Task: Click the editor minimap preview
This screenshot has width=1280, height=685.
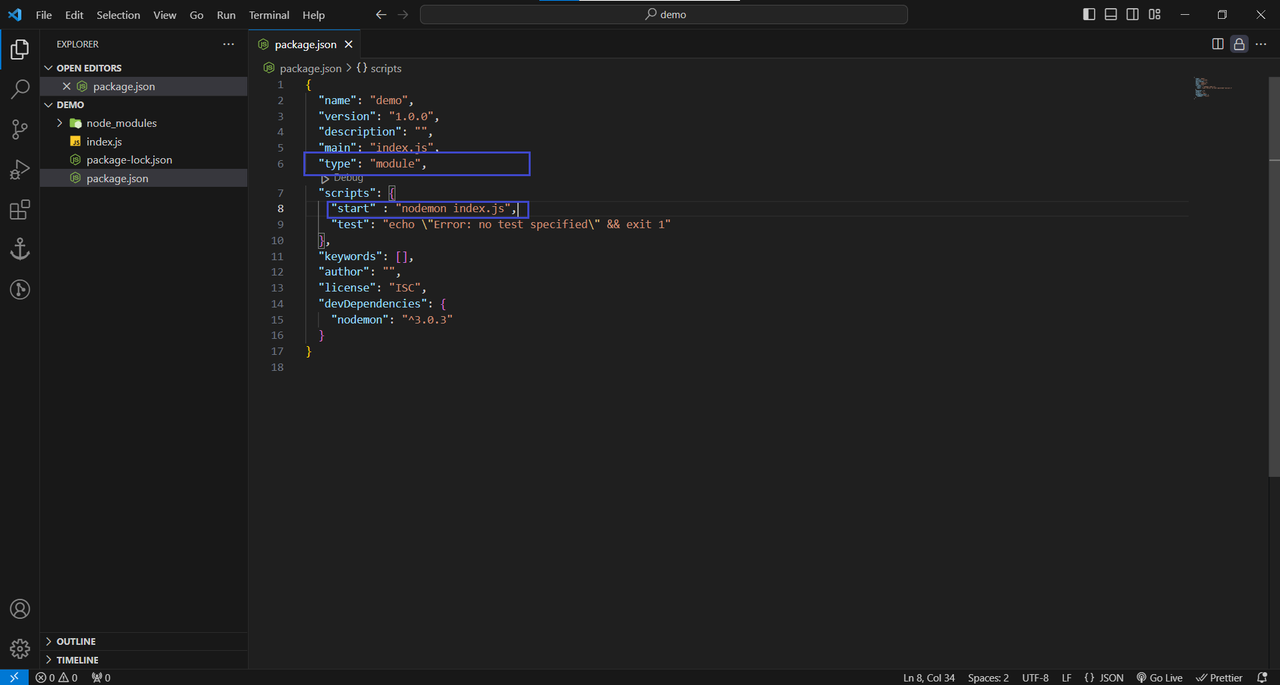Action: (1213, 88)
